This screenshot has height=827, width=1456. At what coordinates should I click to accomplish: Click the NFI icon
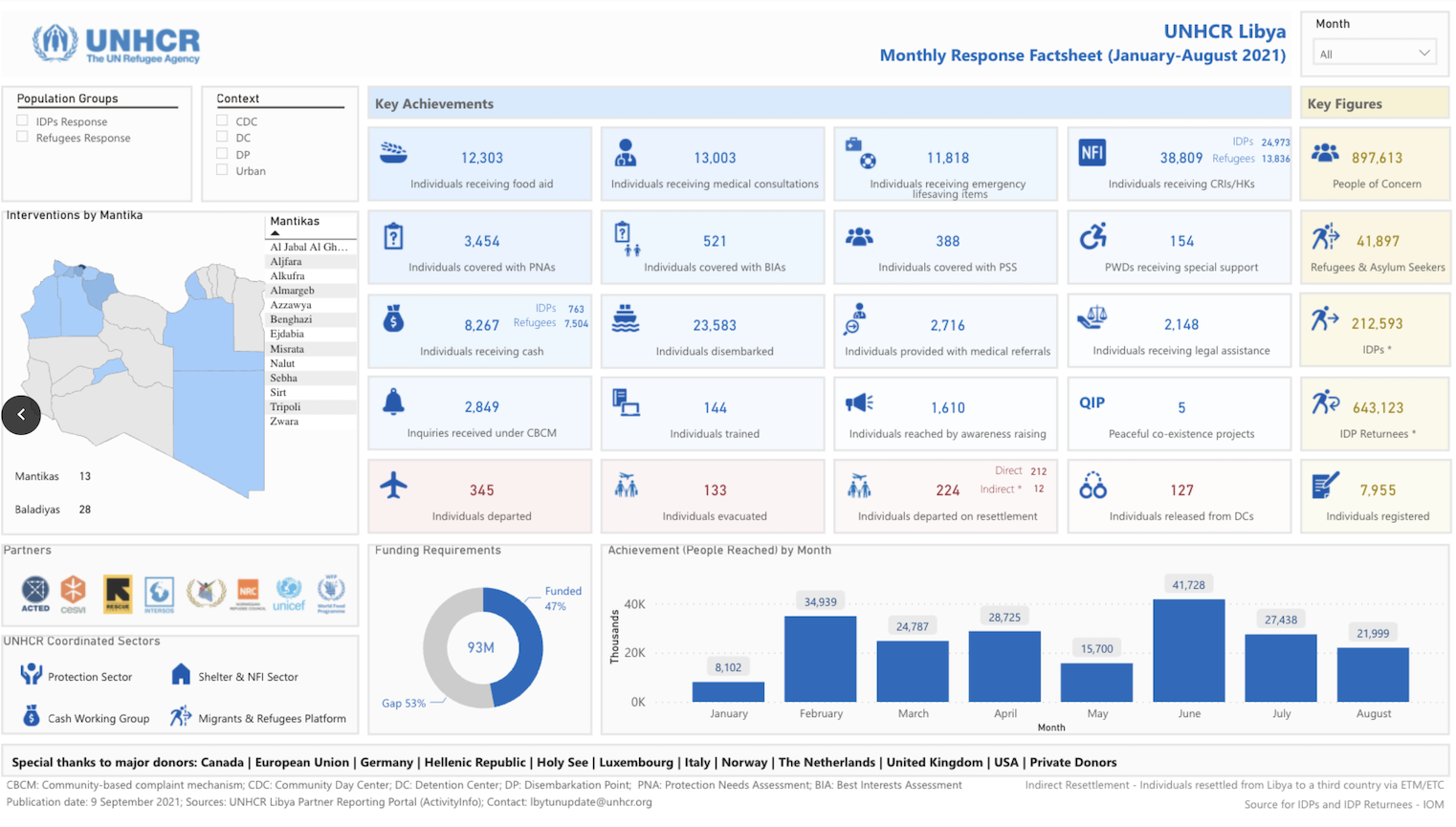click(x=1092, y=153)
